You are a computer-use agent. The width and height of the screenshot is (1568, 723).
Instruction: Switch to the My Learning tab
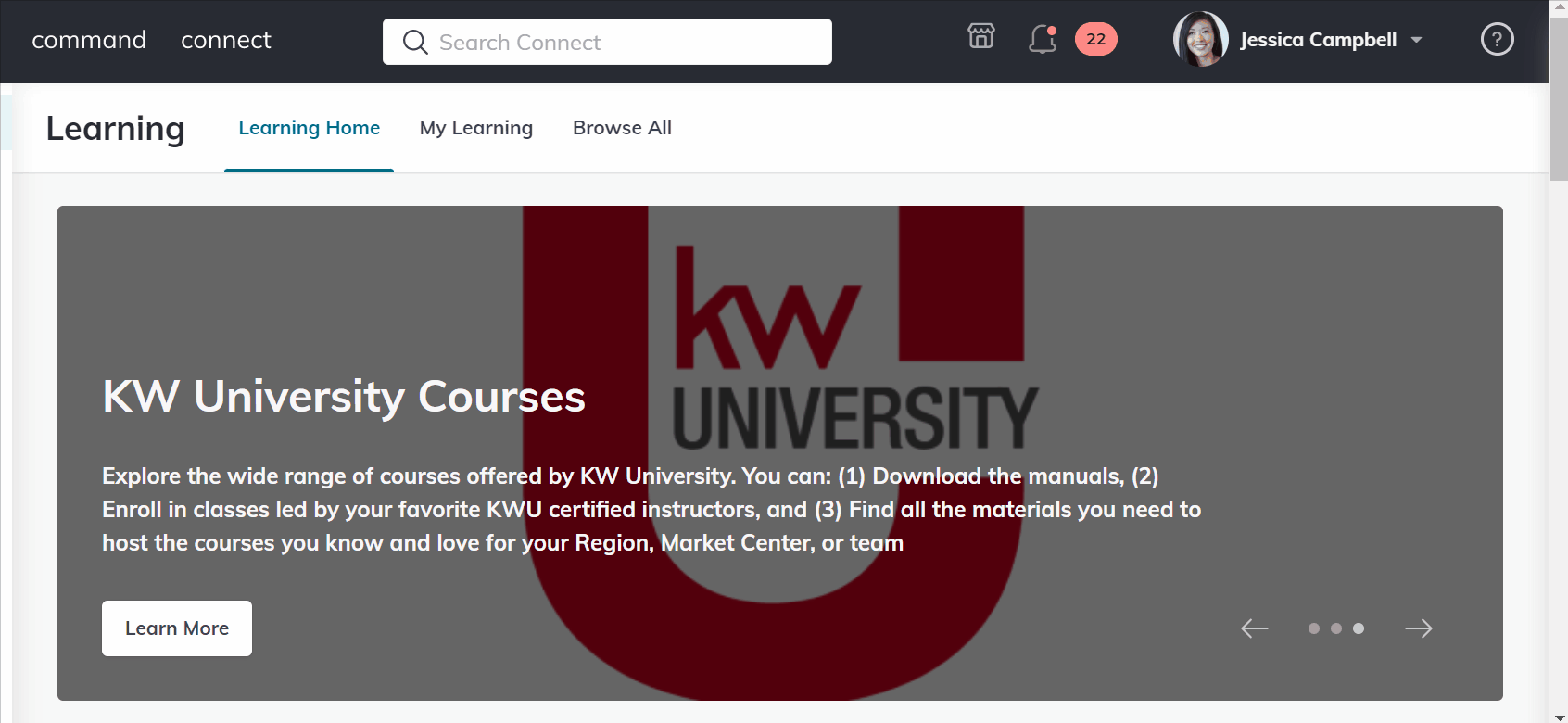[476, 128]
